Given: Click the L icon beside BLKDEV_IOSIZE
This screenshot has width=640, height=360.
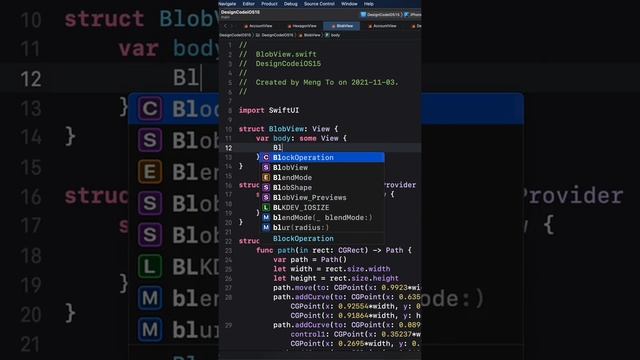Looking at the screenshot, I should pyautogui.click(x=266, y=208).
